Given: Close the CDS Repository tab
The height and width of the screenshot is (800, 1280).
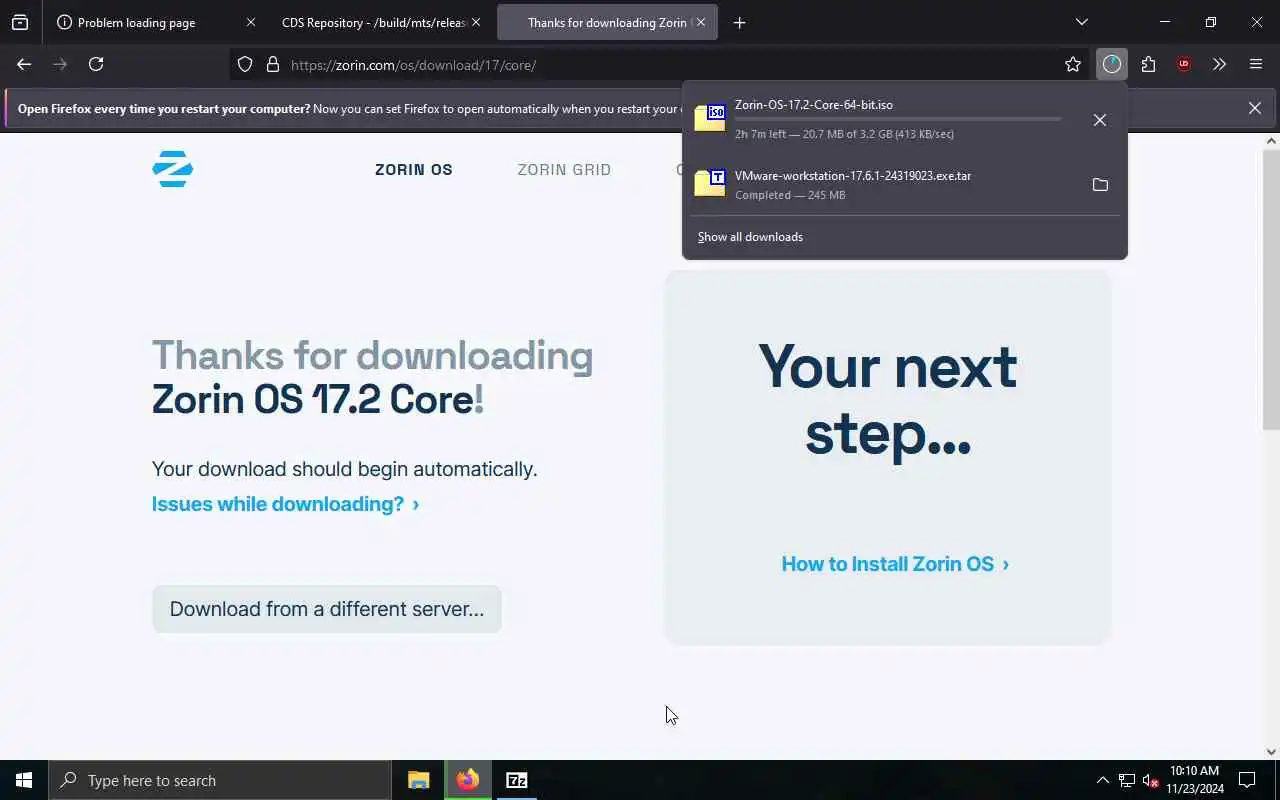Looking at the screenshot, I should 476,22.
